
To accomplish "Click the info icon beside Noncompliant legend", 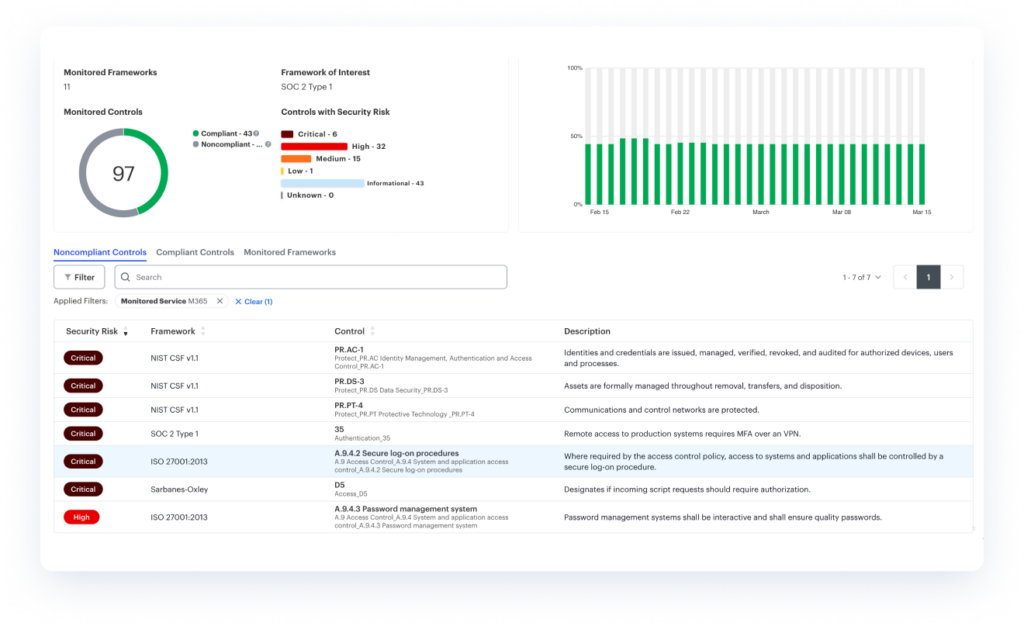I will (268, 144).
